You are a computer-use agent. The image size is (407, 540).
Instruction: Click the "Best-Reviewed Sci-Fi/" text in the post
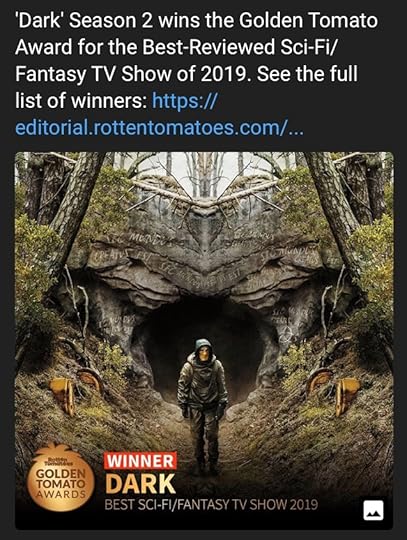[238, 47]
